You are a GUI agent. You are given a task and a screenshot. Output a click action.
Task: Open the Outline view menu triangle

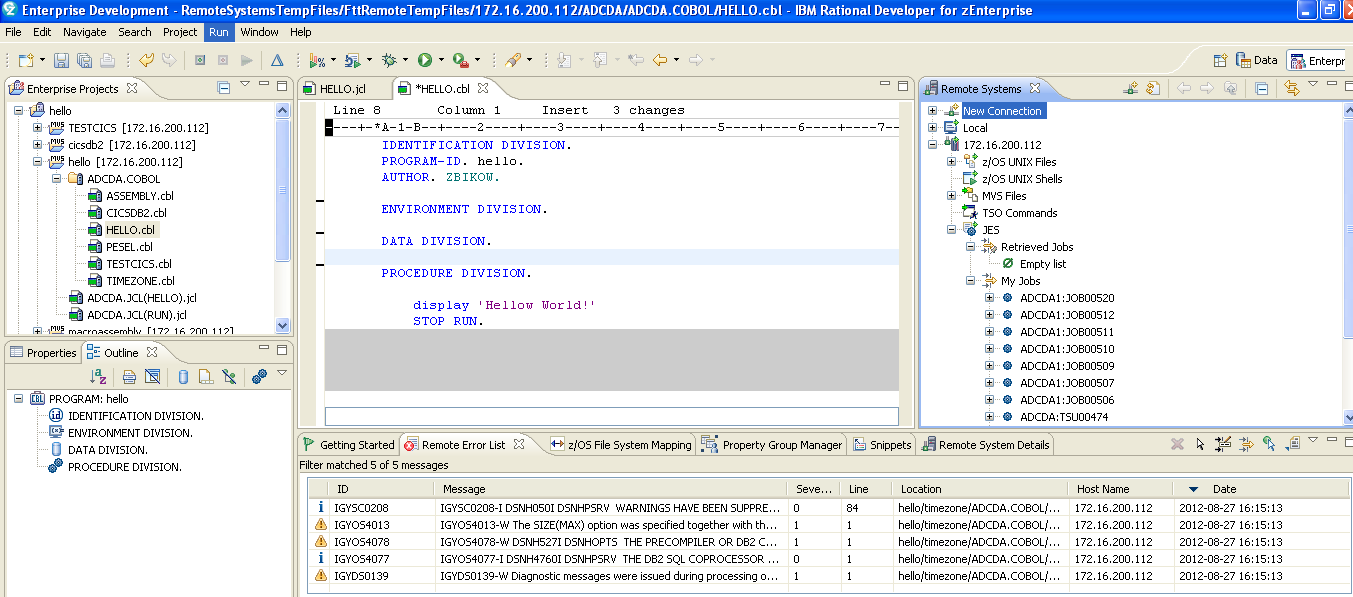(281, 374)
